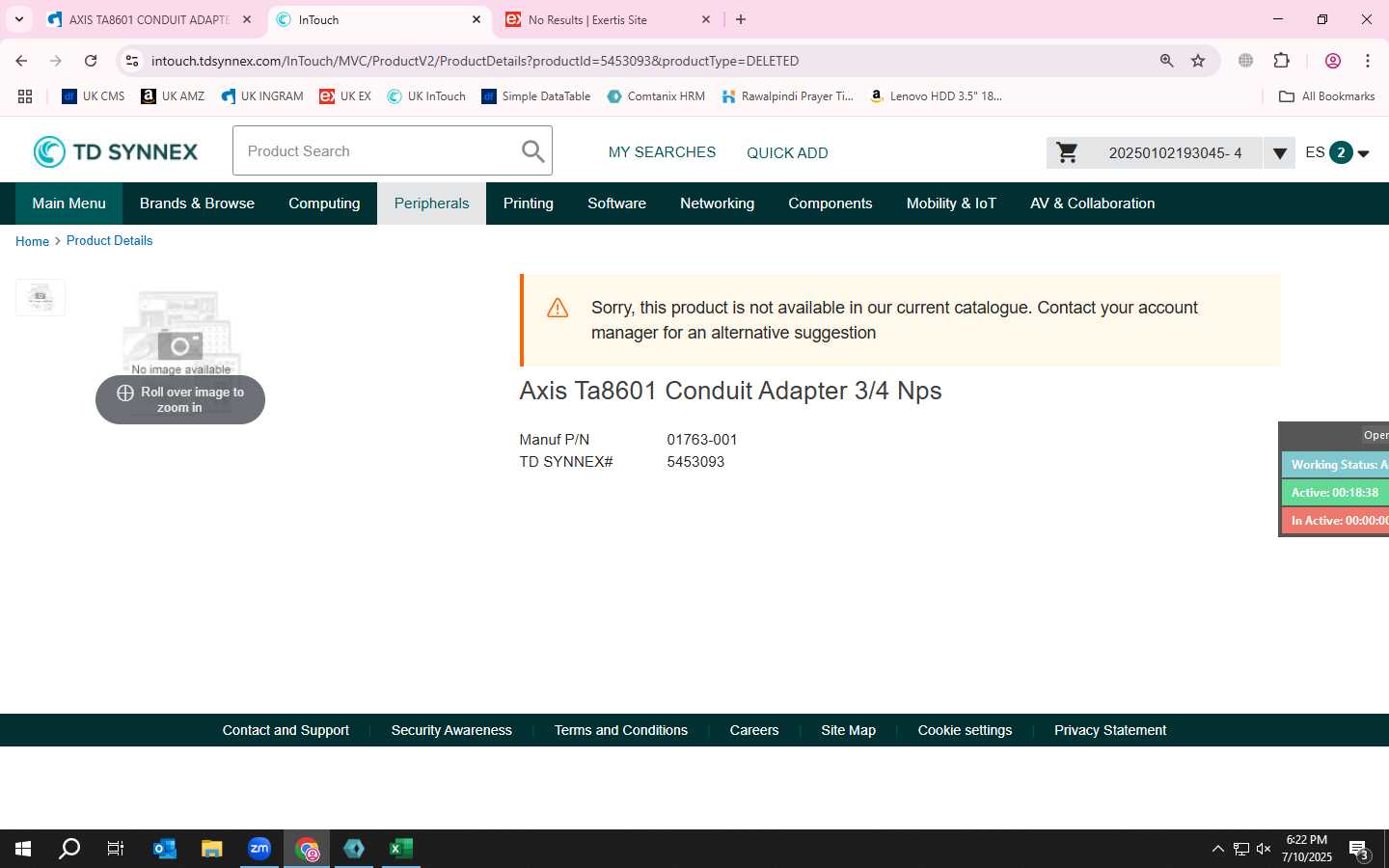Image resolution: width=1389 pixels, height=868 pixels.
Task: Click the browser forward arrow
Action: pyautogui.click(x=56, y=61)
